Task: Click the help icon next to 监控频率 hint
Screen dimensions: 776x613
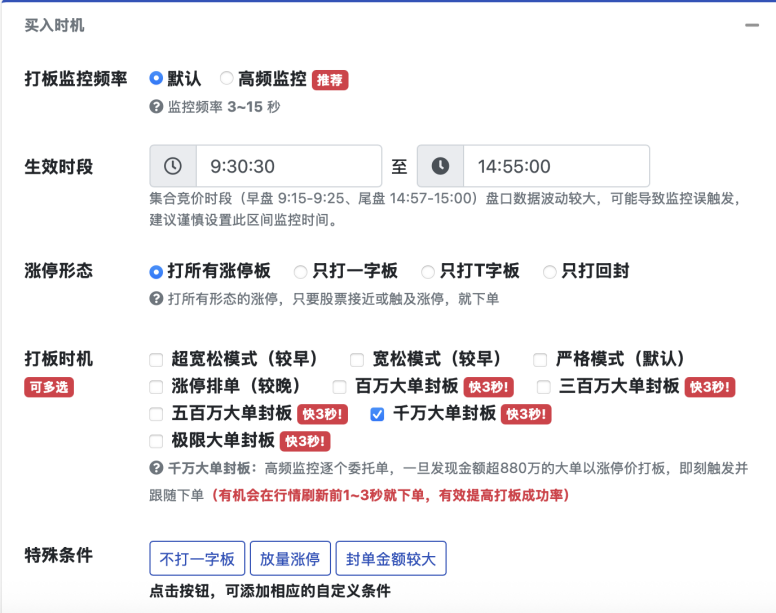Action: [x=156, y=106]
